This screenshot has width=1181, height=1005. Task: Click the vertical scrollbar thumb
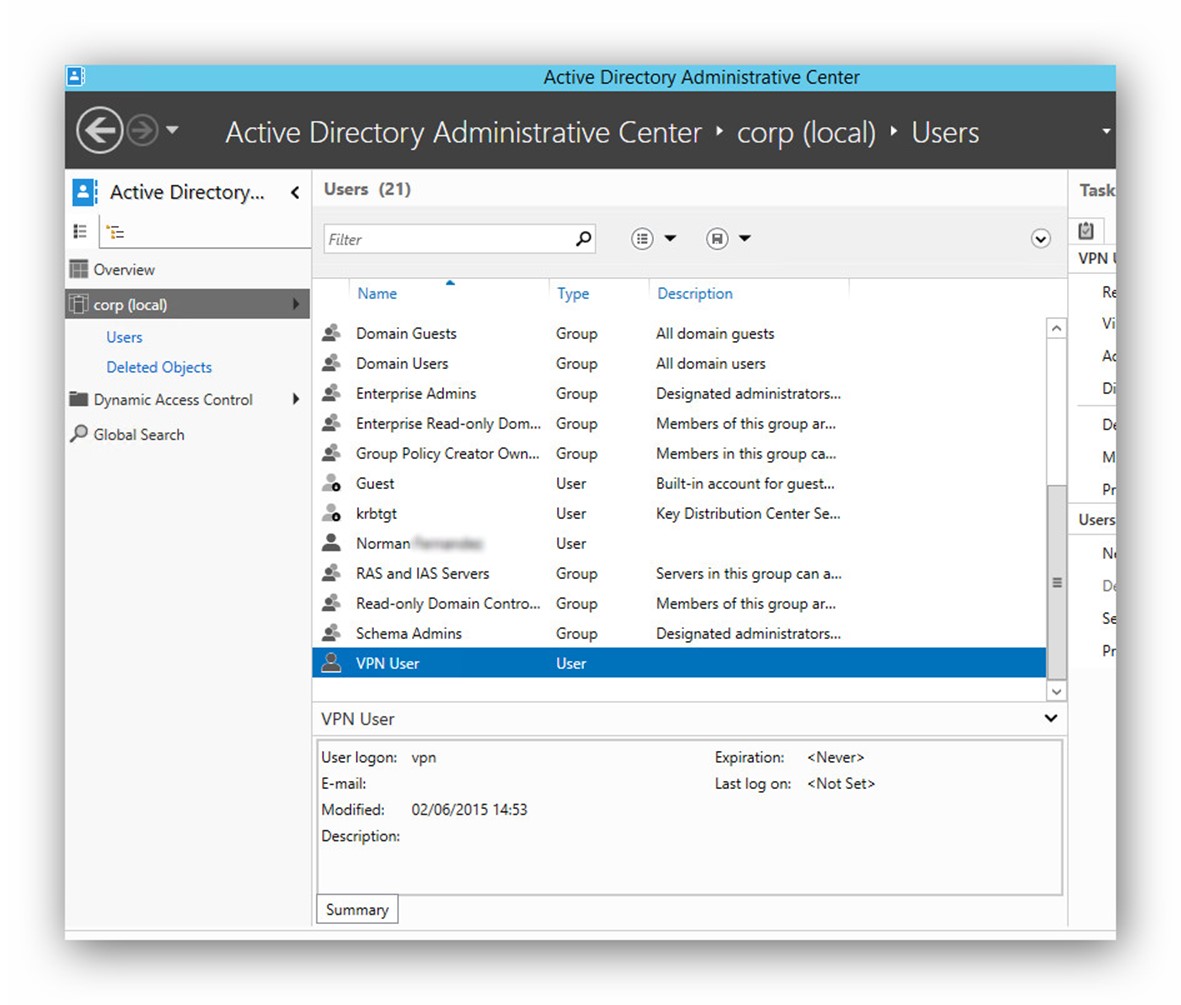(x=1057, y=582)
